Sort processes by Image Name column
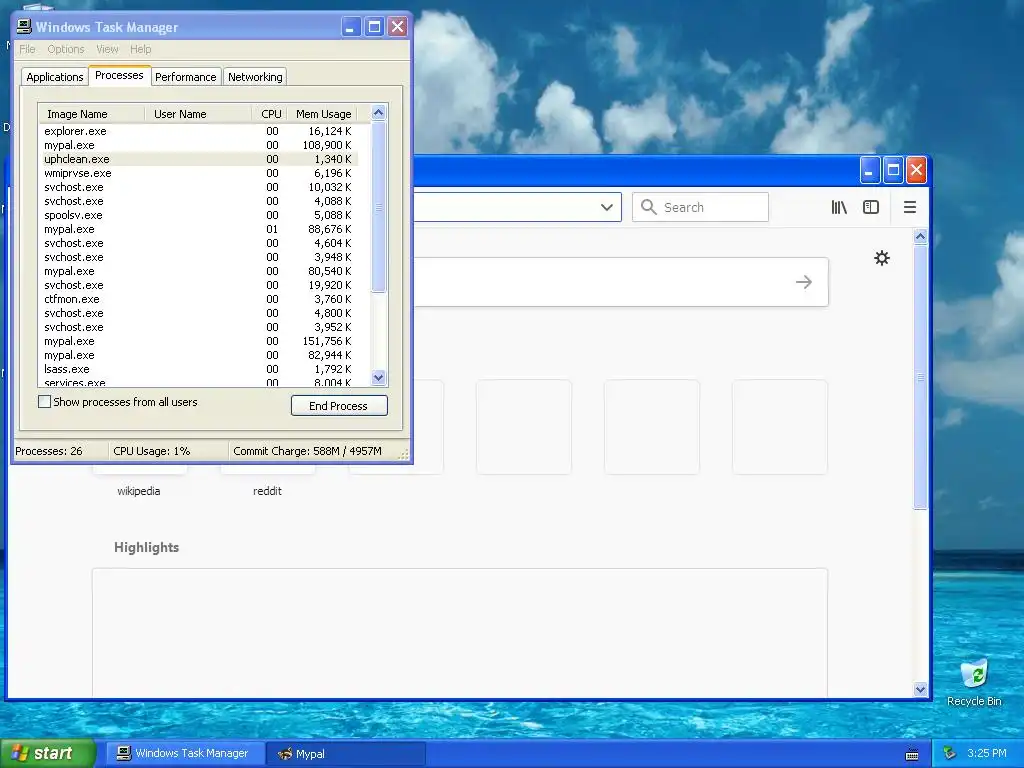 click(91, 114)
